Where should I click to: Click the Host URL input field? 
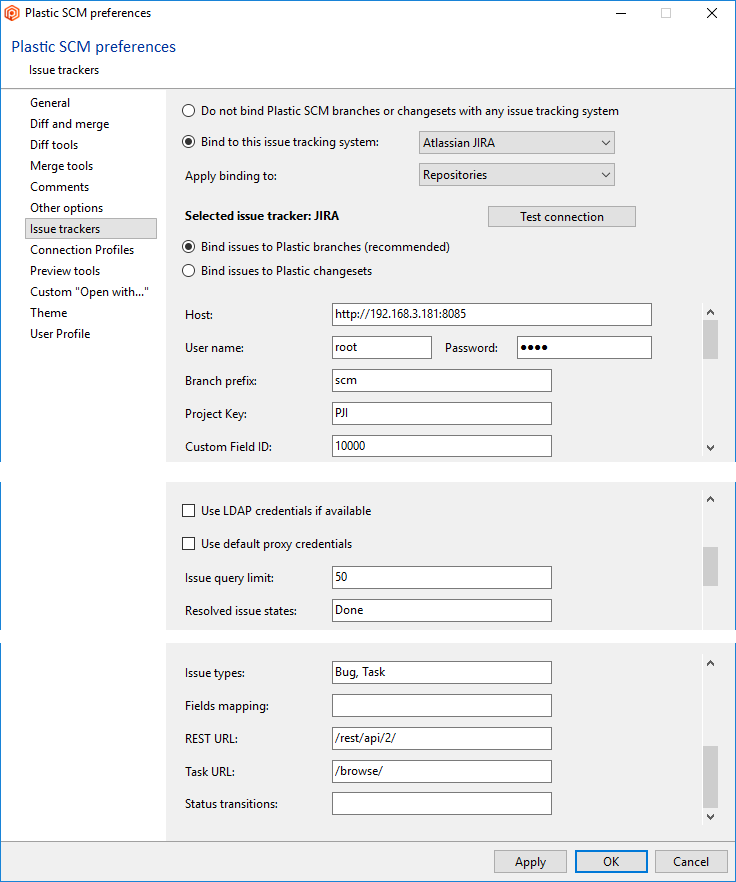click(492, 314)
